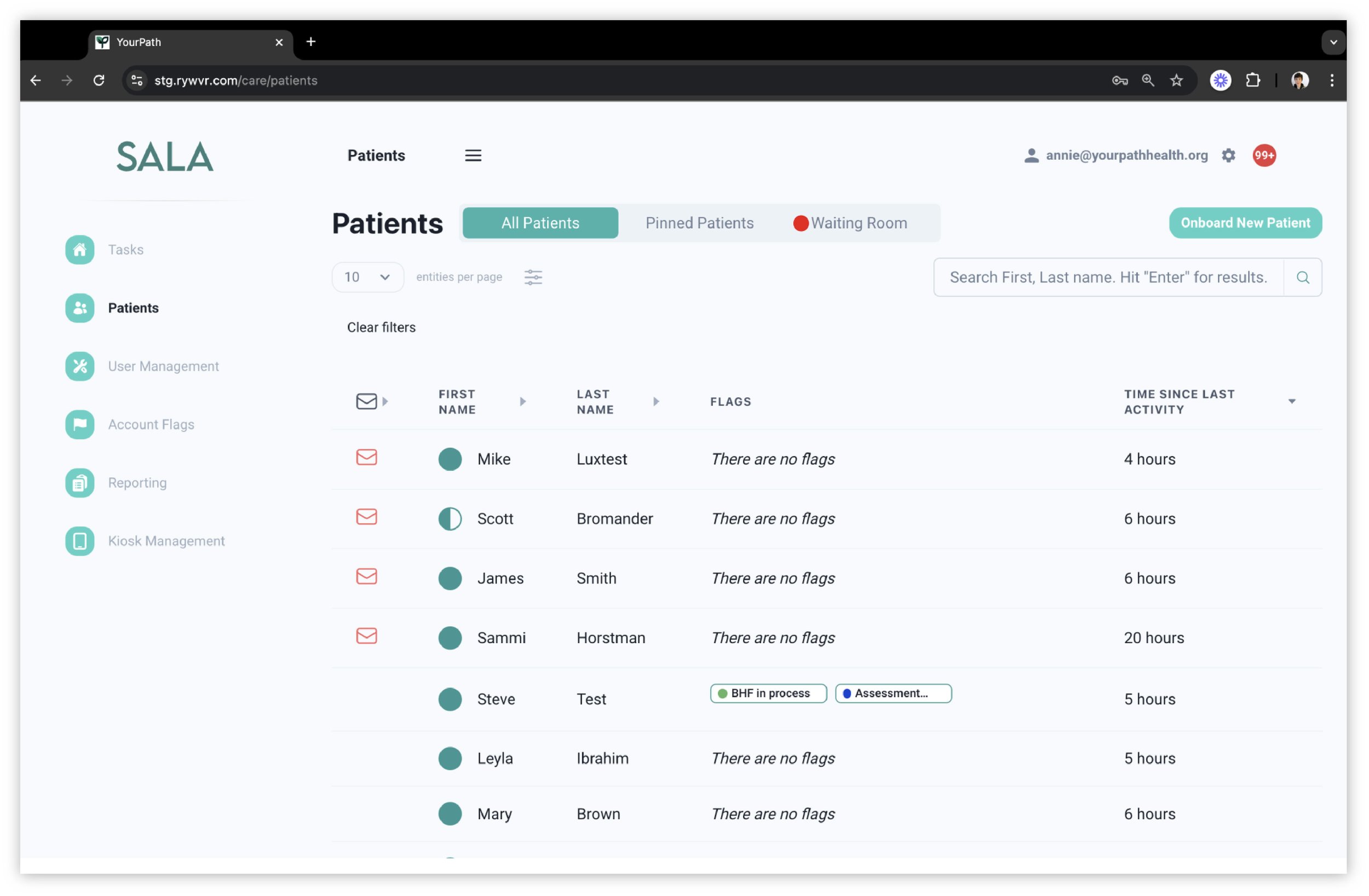Switch to Pinned Patients tab
The width and height of the screenshot is (1369, 896).
[x=699, y=223]
